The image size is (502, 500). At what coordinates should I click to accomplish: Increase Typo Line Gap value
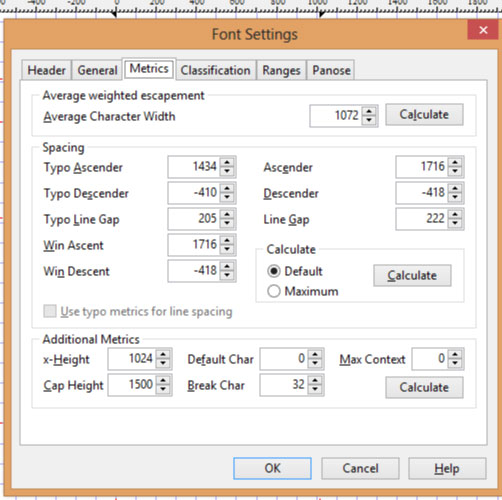tap(227, 214)
